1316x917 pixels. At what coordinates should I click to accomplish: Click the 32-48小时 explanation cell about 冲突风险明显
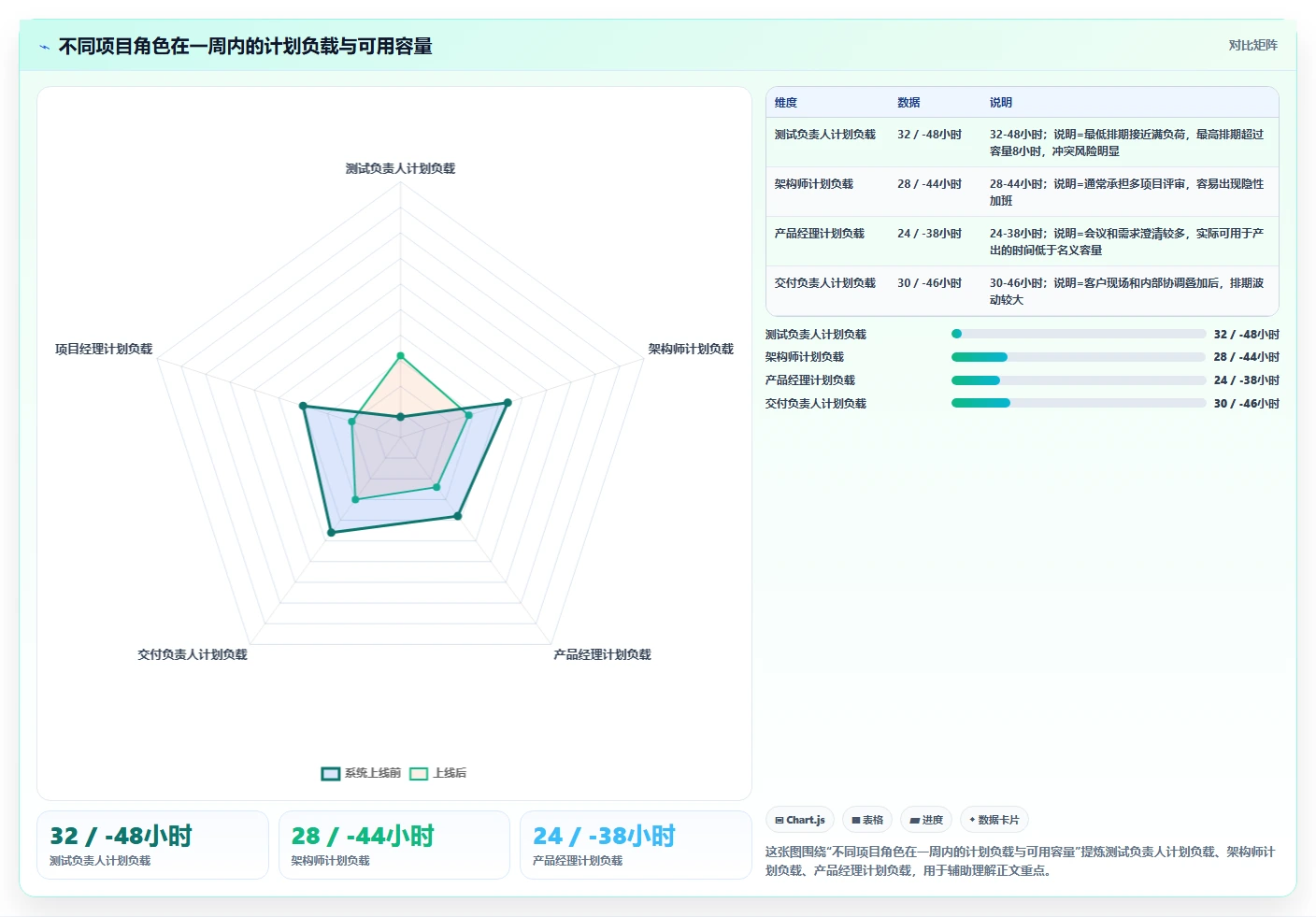(1127, 143)
